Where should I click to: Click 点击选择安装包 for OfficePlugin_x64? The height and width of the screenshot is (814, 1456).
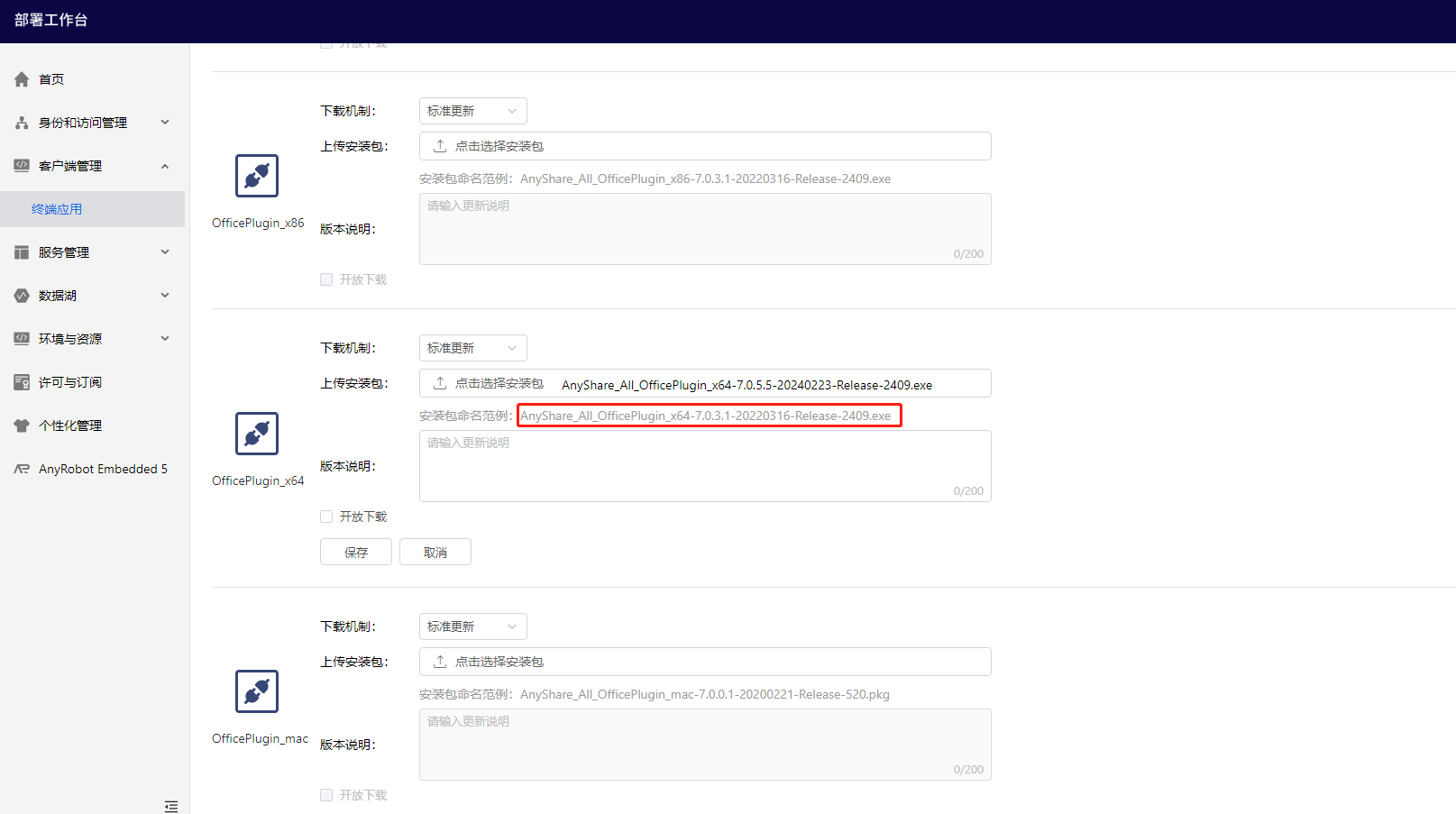point(499,383)
